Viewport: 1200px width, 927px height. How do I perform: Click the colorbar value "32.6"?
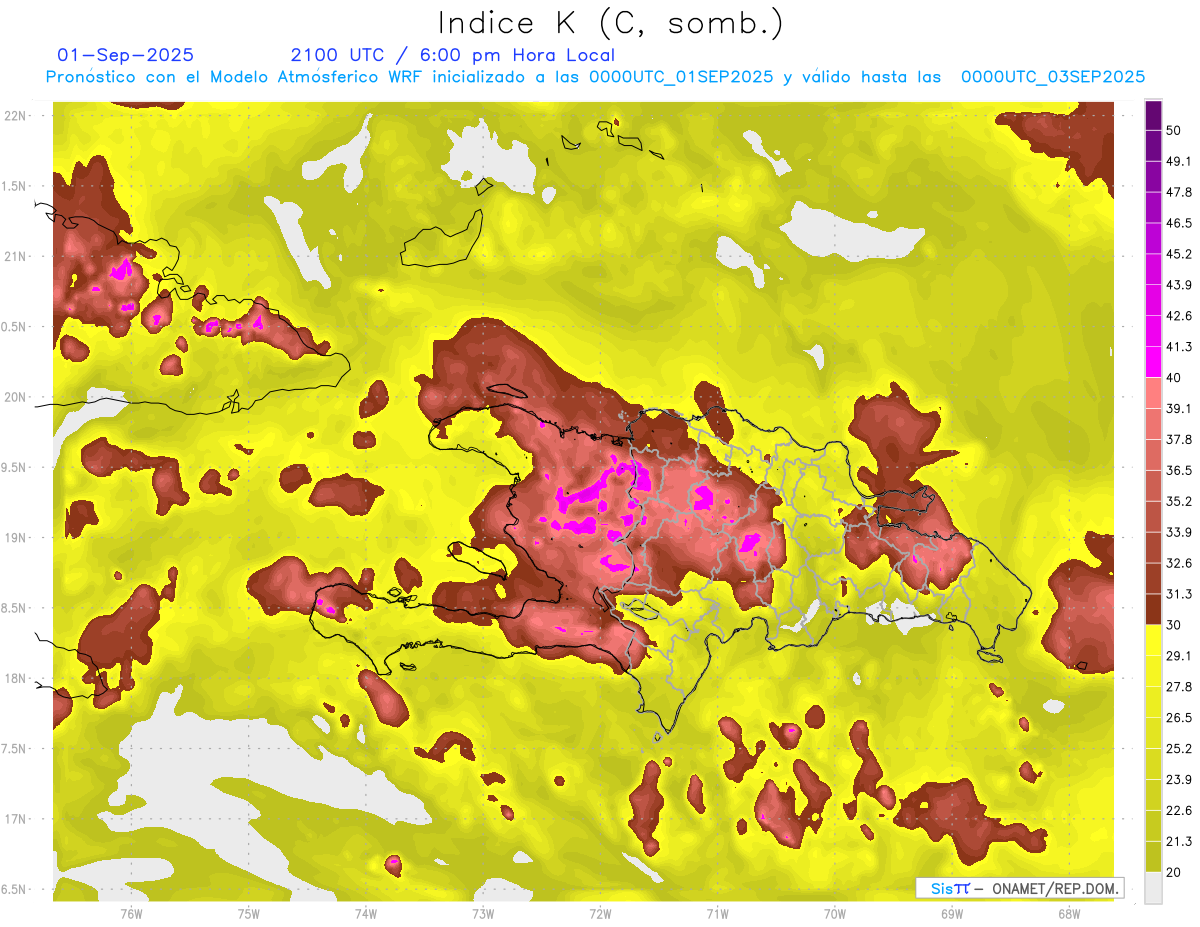click(1179, 563)
